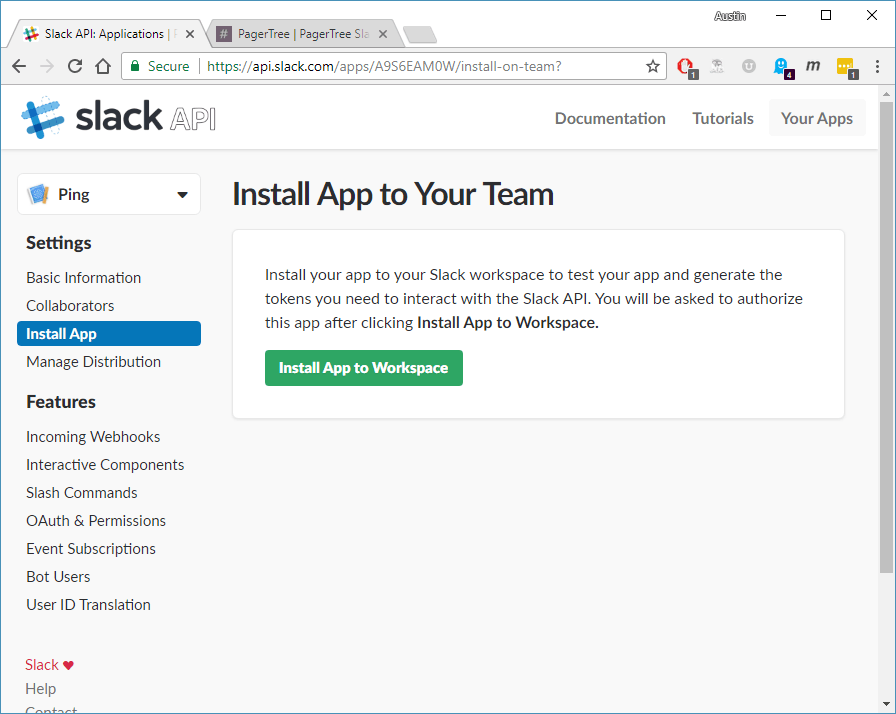Click the Secure padlock site info

coord(160,66)
